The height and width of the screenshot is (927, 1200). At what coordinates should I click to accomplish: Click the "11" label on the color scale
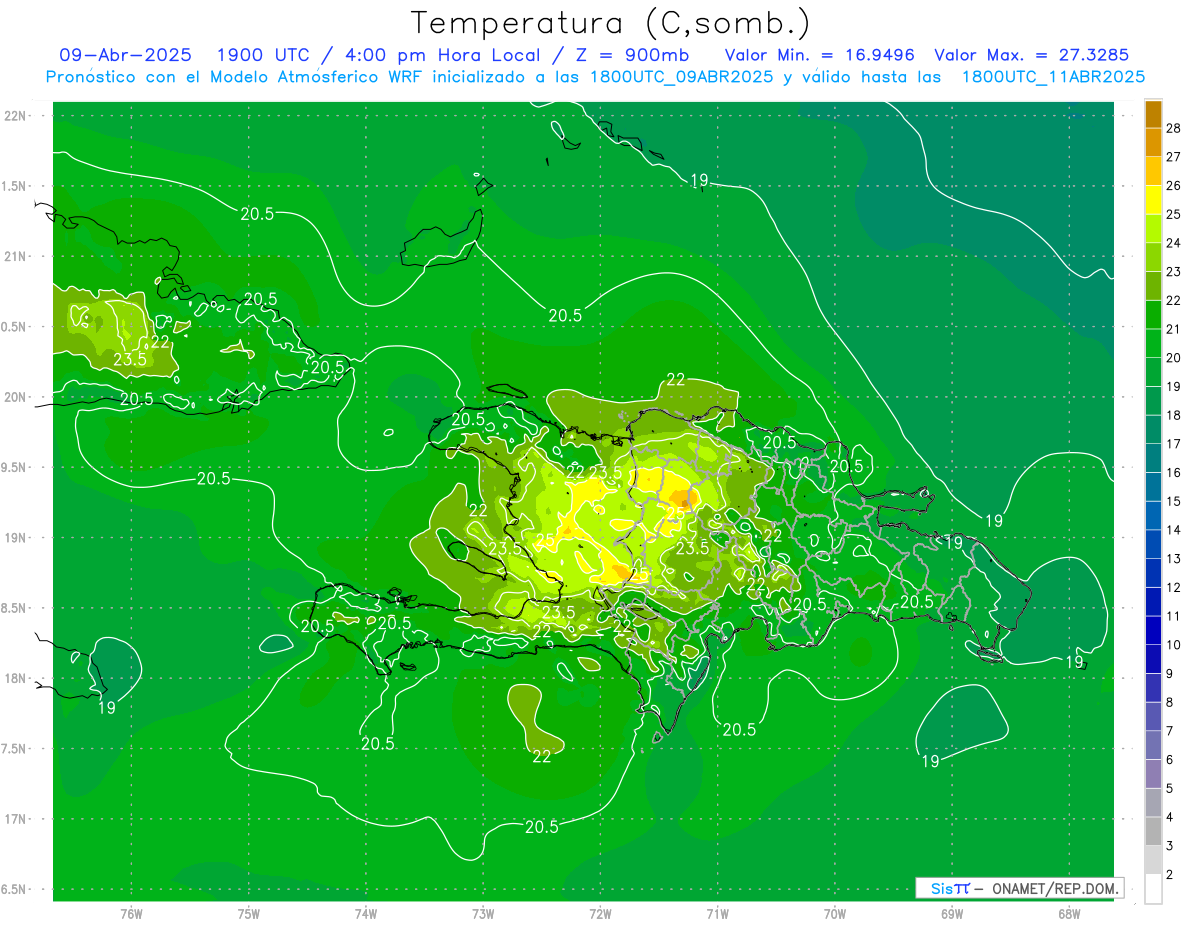pos(1175,616)
